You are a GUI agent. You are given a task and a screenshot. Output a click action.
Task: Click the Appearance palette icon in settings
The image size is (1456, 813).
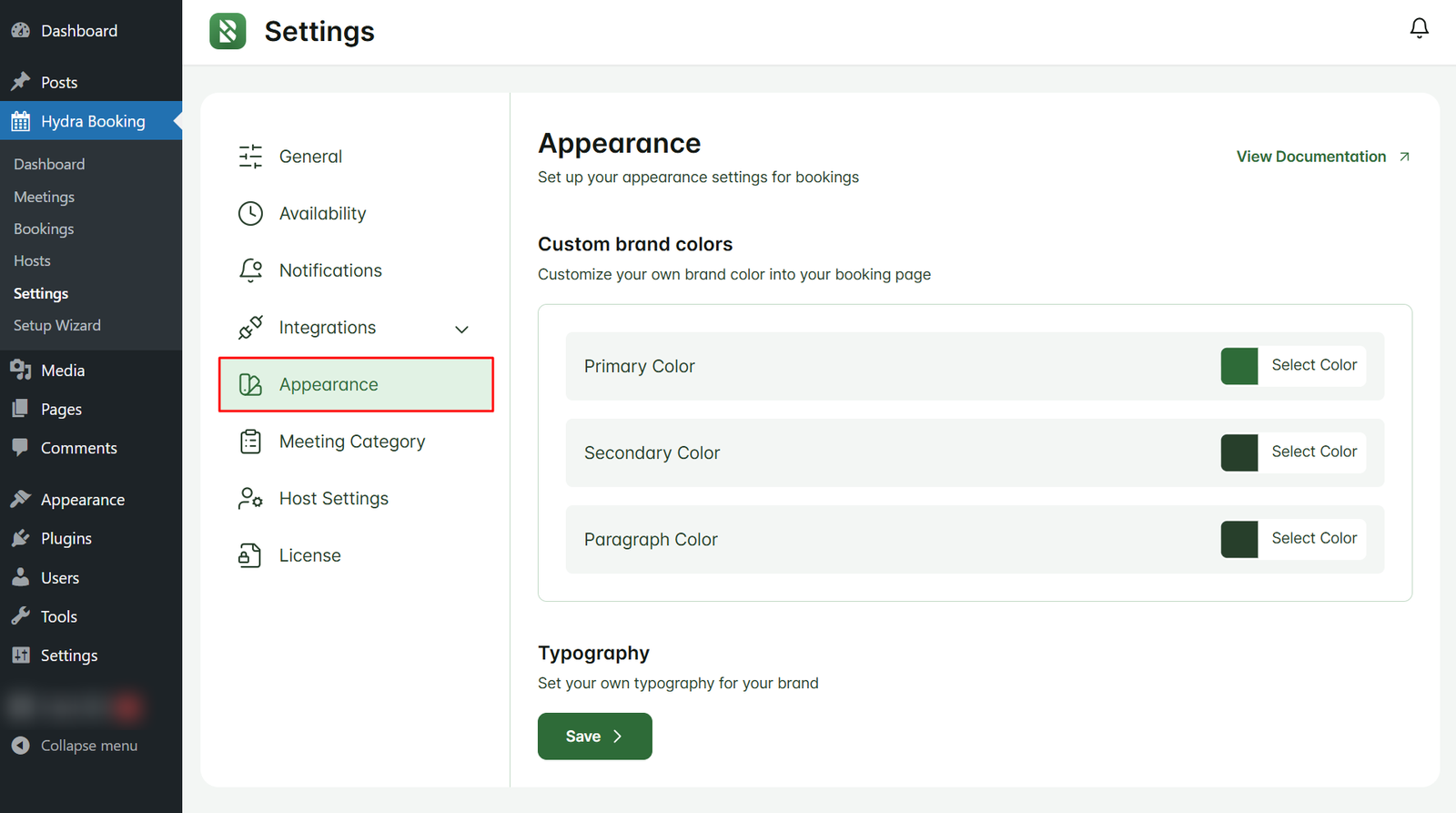tap(250, 384)
